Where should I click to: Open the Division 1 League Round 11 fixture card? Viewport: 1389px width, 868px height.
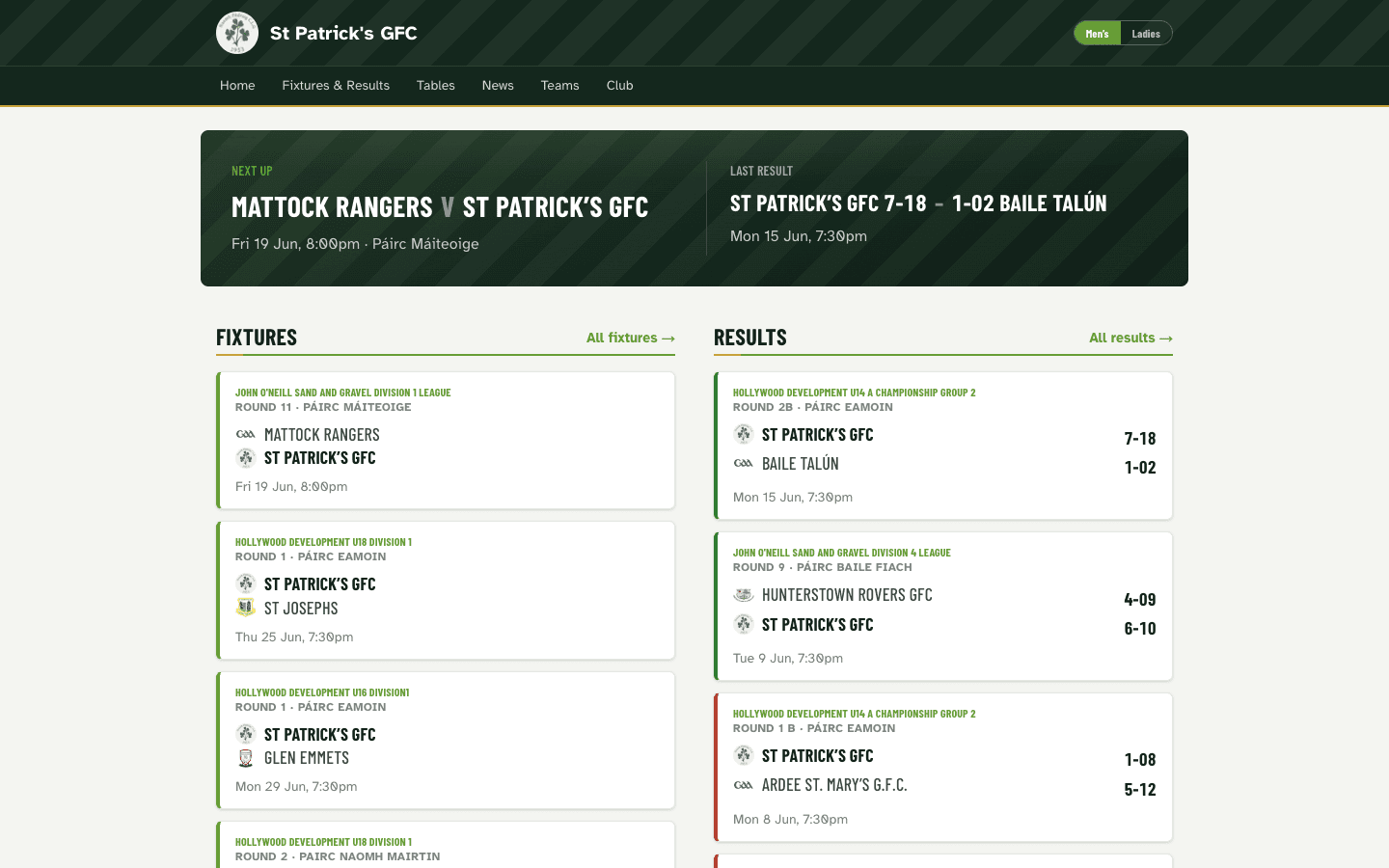click(446, 441)
